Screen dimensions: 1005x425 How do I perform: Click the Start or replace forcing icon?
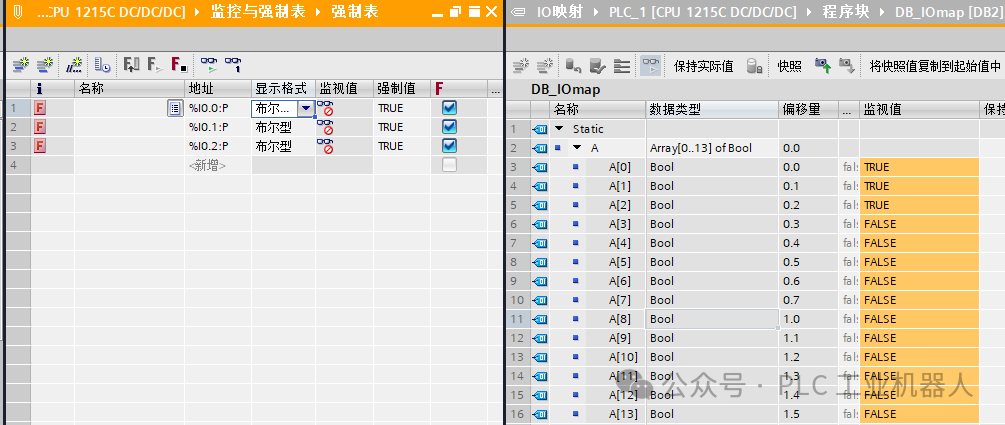click(154, 64)
